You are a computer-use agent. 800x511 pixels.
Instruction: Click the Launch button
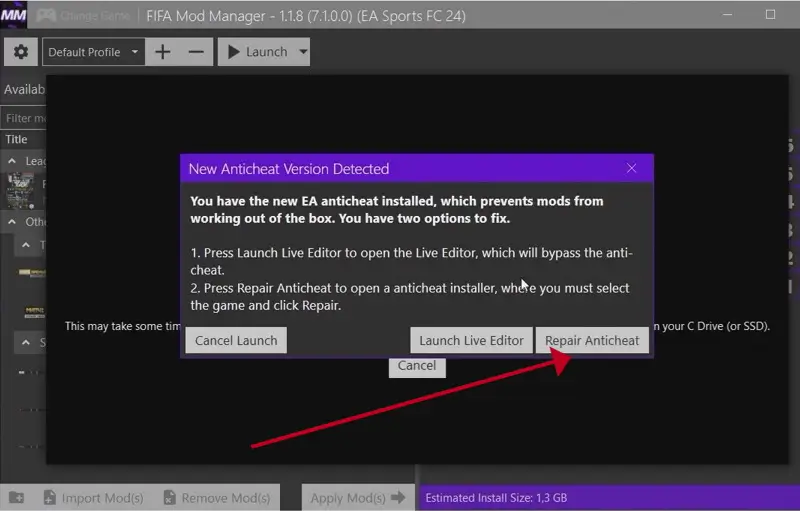point(257,52)
